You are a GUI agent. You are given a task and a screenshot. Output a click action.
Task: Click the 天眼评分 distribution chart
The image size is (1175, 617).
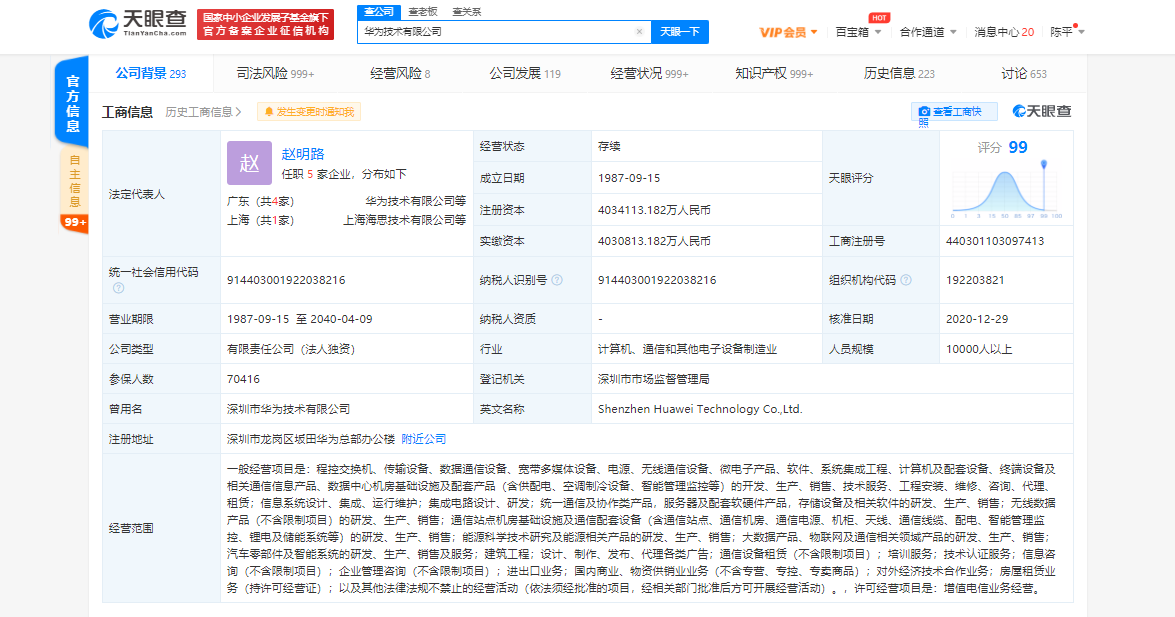1006,189
